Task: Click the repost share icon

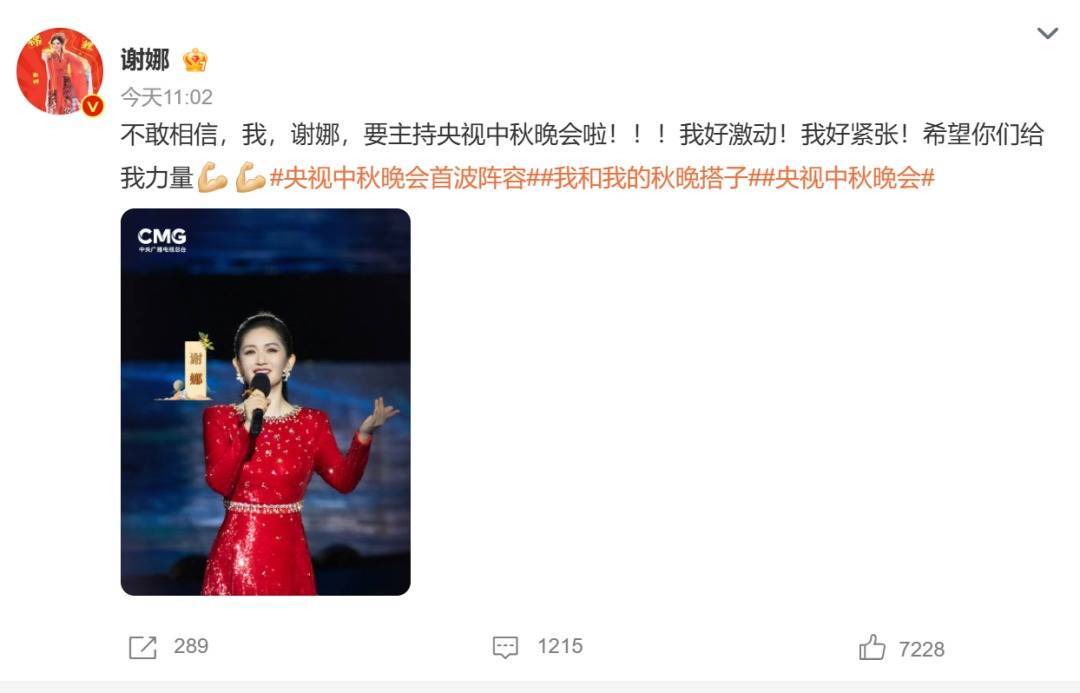Action: pyautogui.click(x=143, y=648)
